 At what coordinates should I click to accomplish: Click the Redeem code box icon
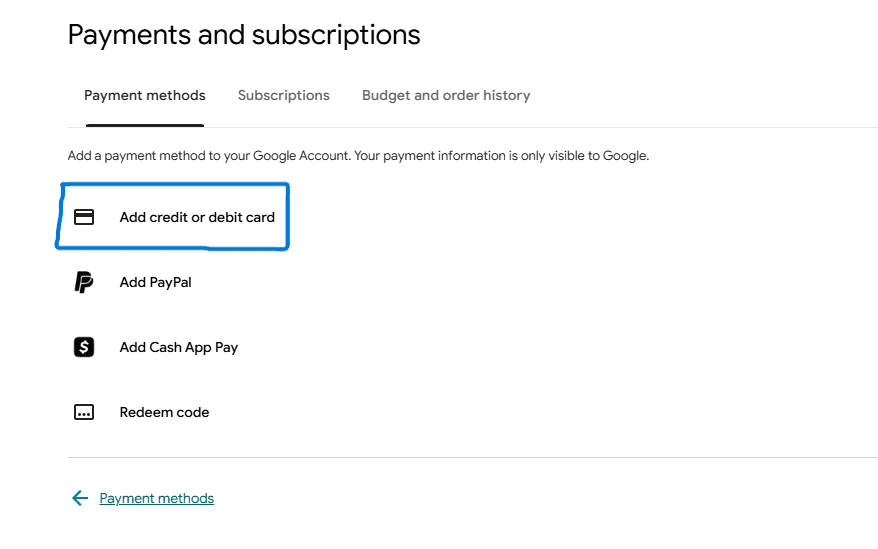[84, 412]
